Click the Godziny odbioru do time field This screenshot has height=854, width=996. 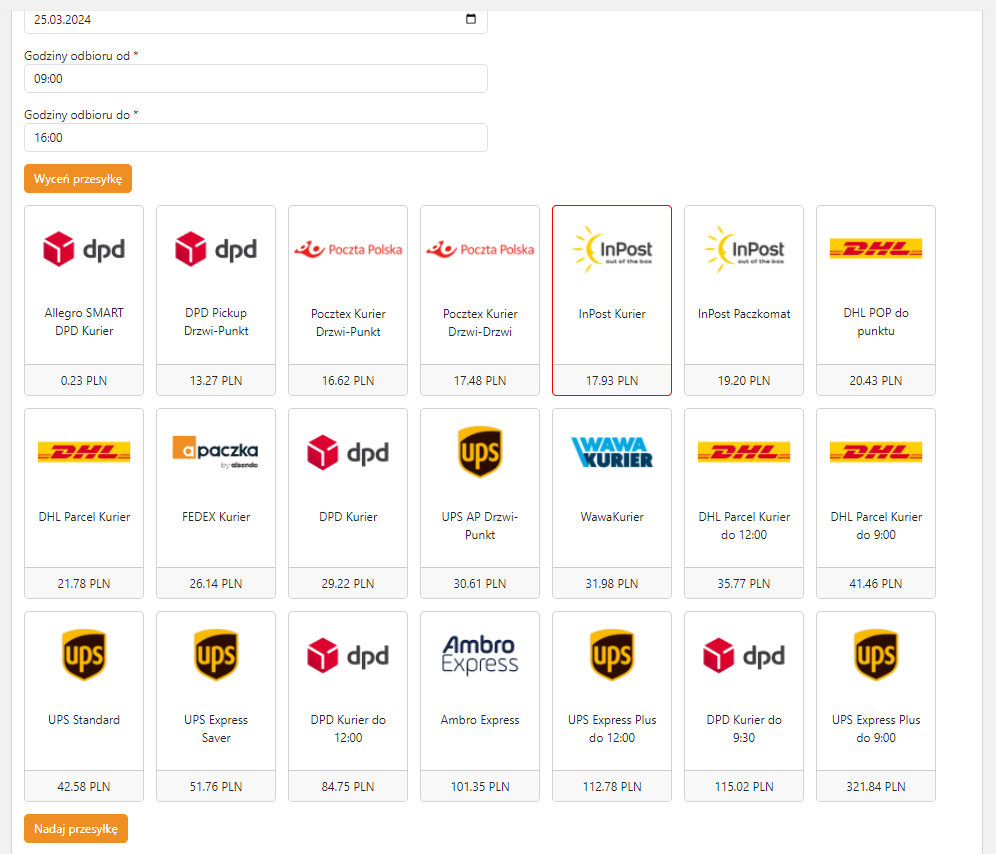tap(255, 138)
